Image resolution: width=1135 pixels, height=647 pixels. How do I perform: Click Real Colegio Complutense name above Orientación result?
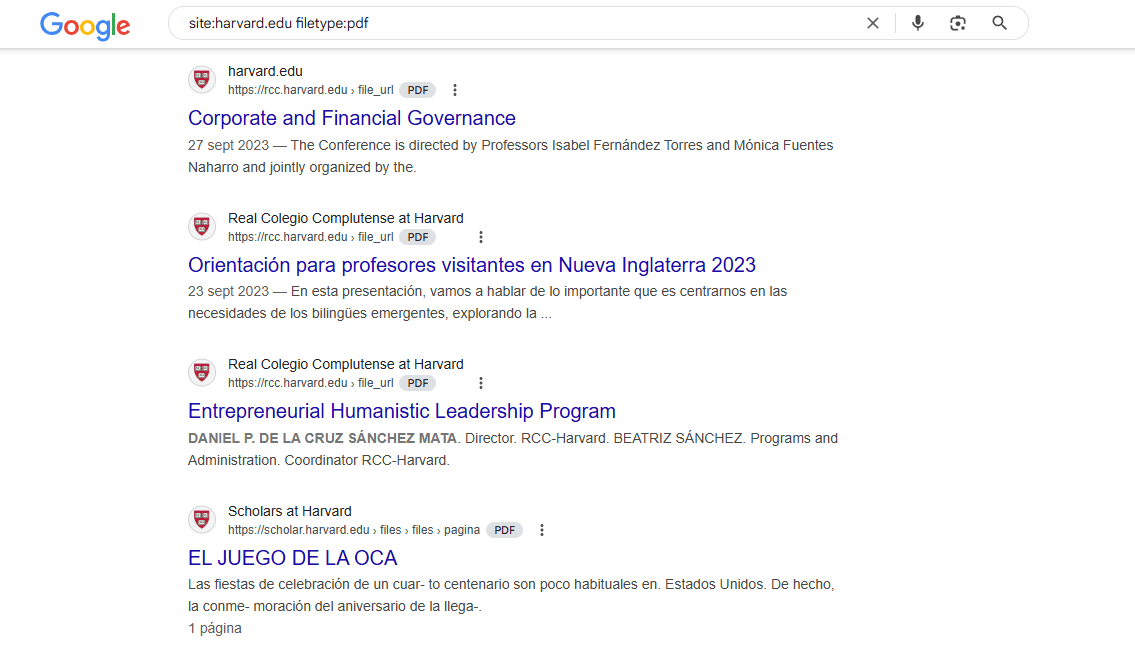345,218
